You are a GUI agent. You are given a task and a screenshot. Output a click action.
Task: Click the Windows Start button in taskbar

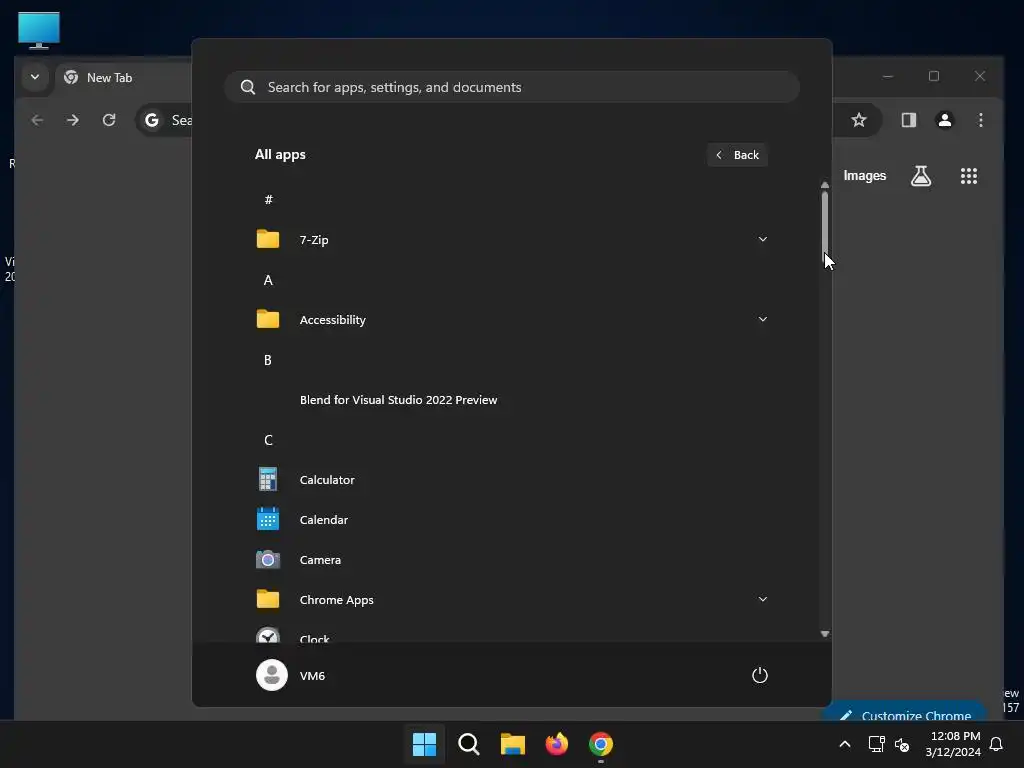(x=424, y=744)
